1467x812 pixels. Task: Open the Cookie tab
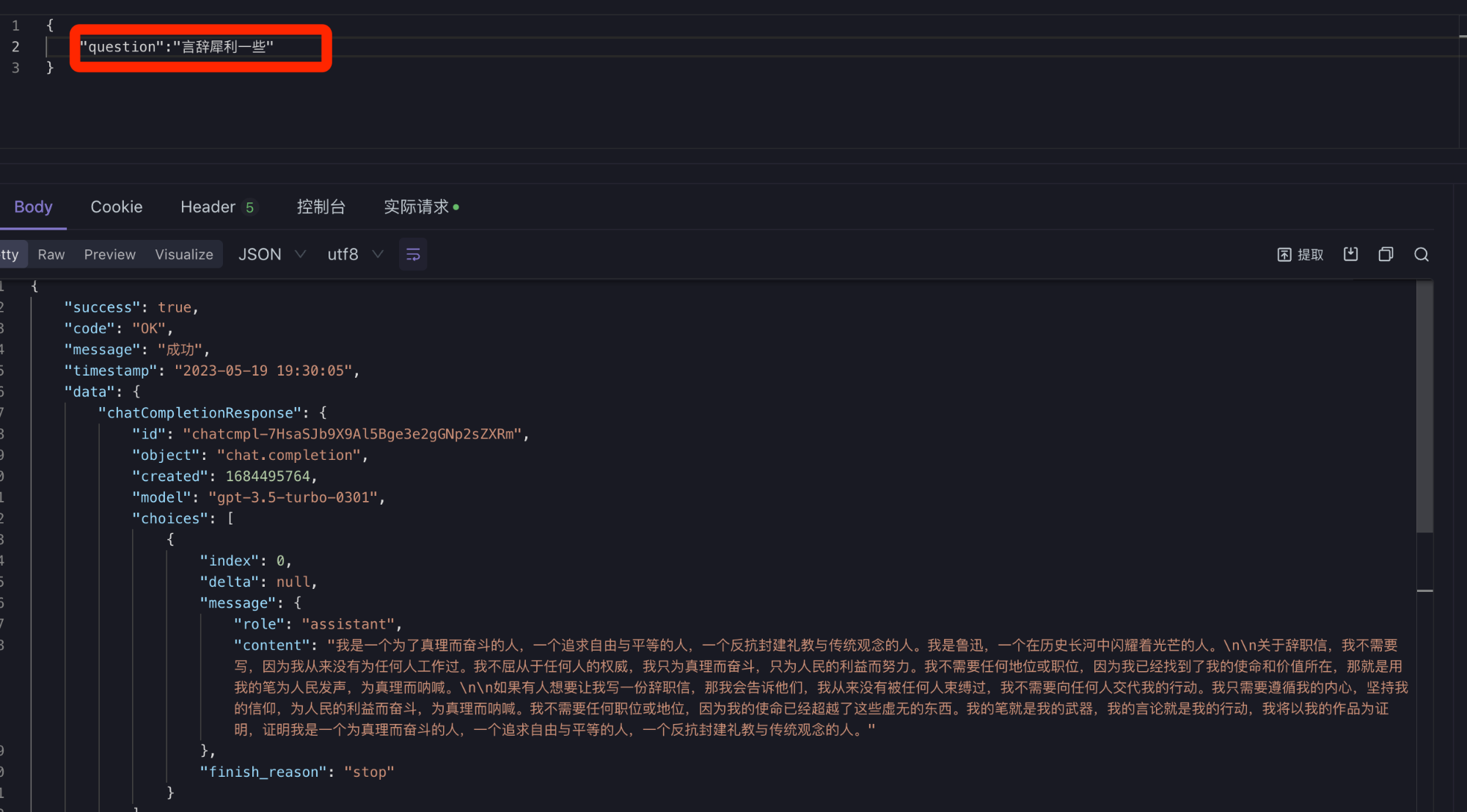[117, 207]
